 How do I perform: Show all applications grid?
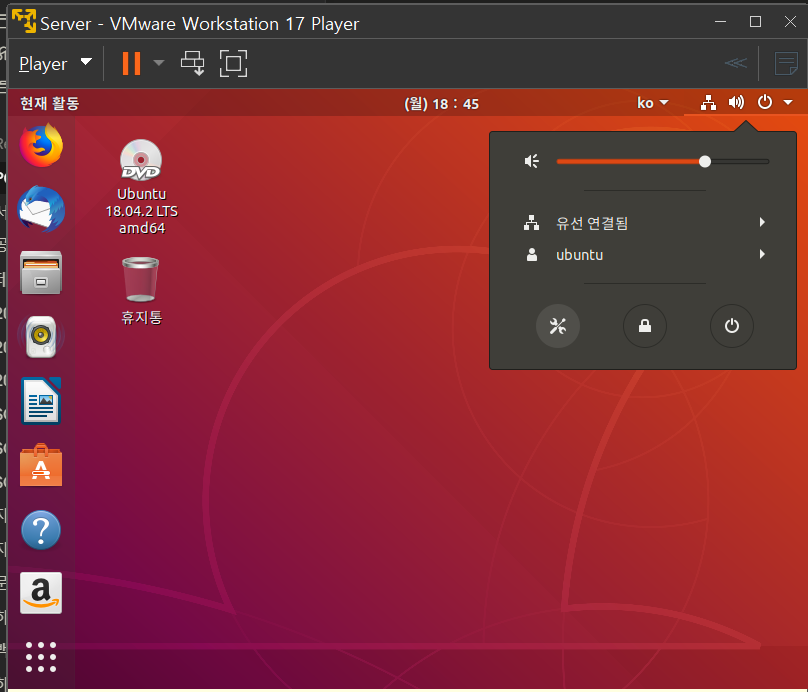click(x=41, y=657)
